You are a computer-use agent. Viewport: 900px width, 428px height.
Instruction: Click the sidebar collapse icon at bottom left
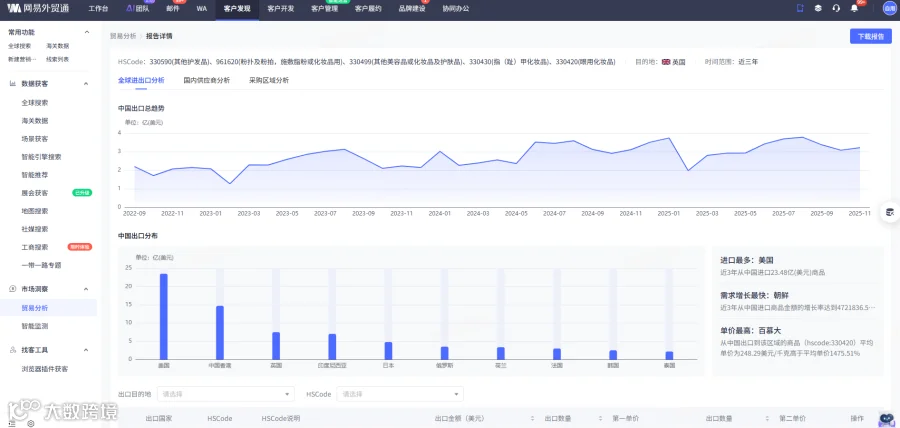(12, 423)
